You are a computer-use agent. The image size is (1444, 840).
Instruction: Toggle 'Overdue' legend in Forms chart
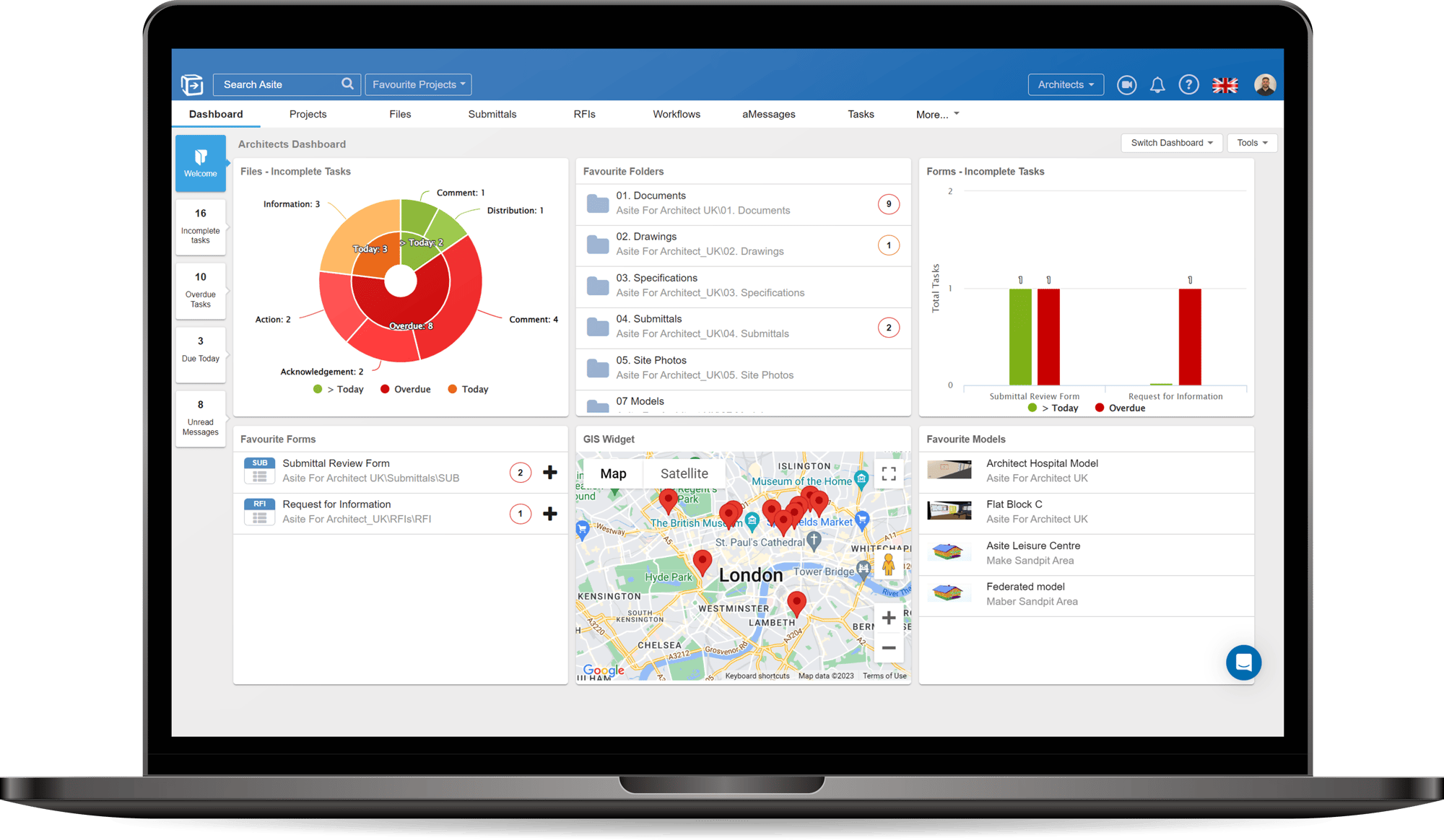pos(1121,408)
